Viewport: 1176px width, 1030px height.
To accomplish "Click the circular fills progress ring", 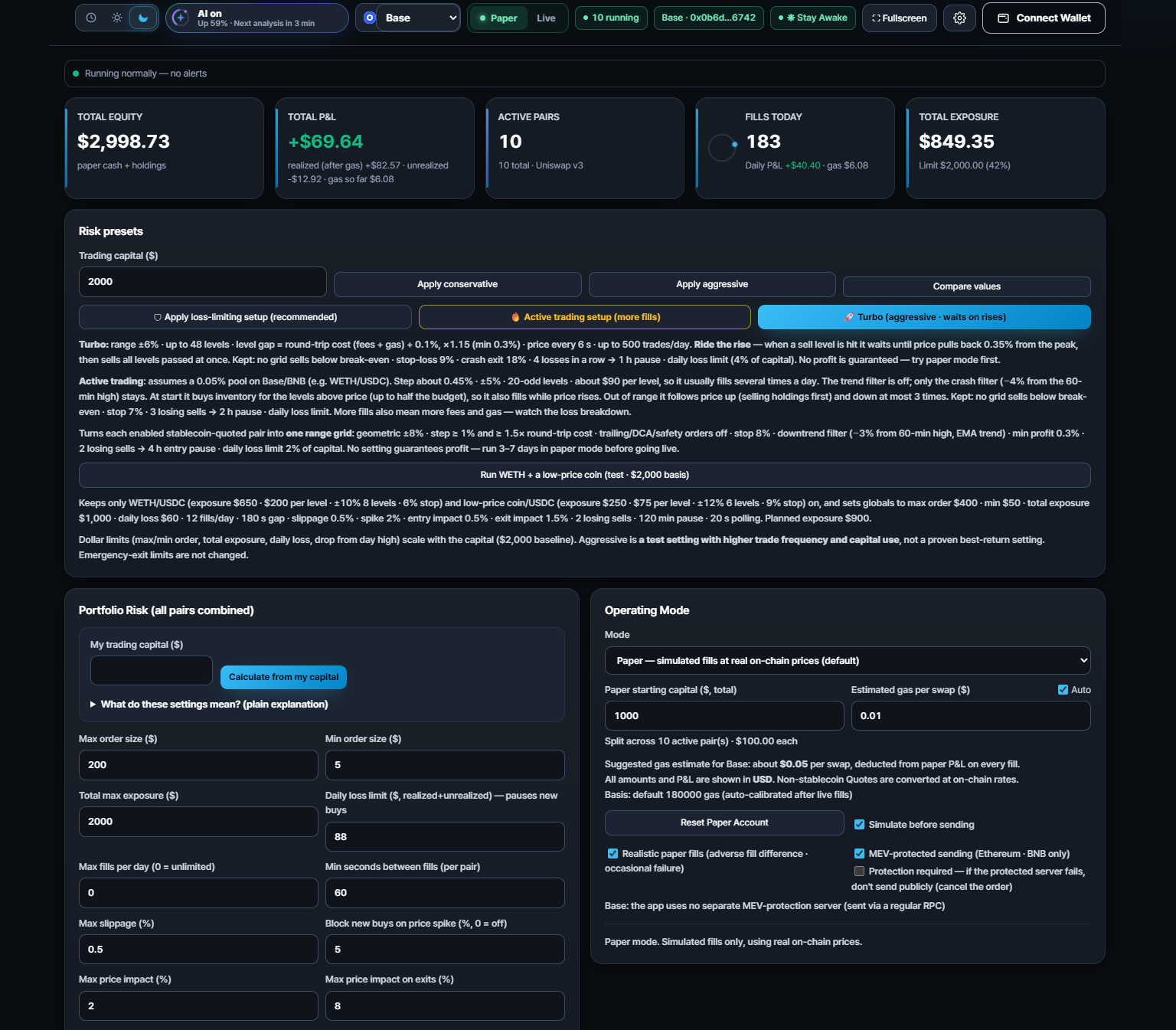I will pyautogui.click(x=722, y=148).
